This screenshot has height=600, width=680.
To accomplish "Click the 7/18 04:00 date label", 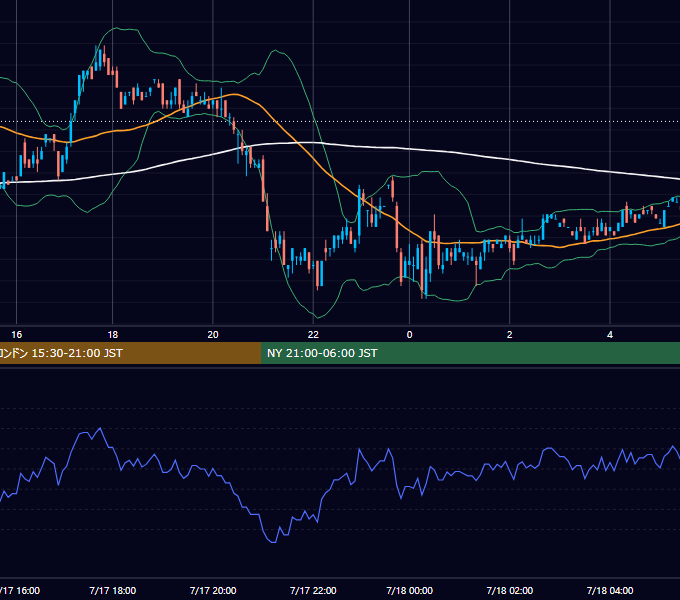I will (610, 590).
